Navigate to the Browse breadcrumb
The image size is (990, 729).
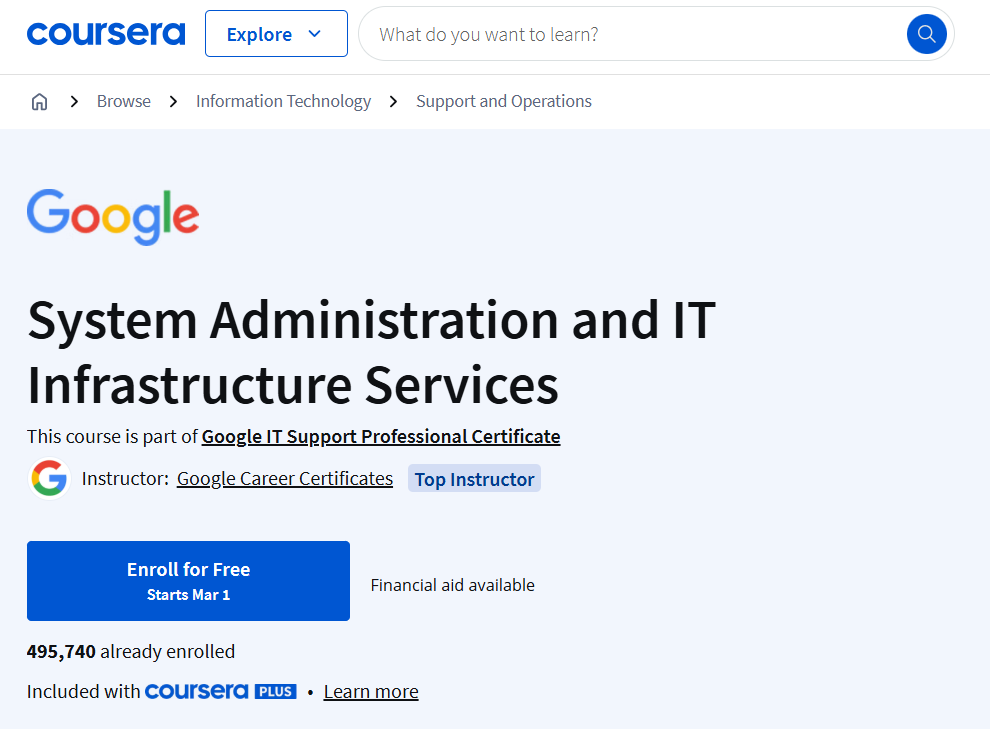click(x=123, y=101)
